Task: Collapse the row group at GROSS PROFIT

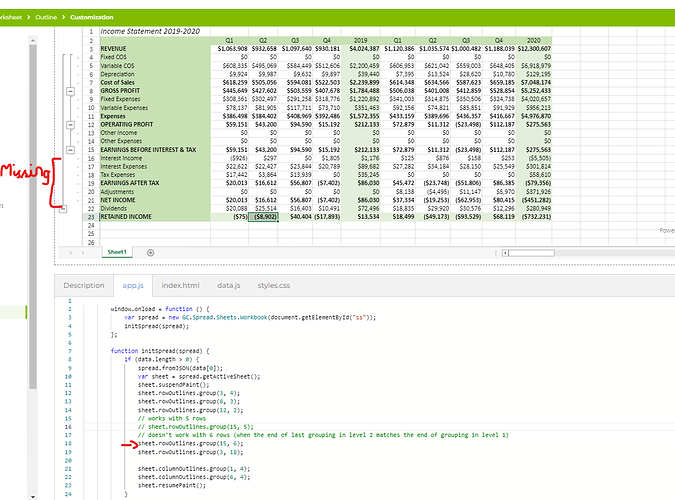Action: (71, 89)
